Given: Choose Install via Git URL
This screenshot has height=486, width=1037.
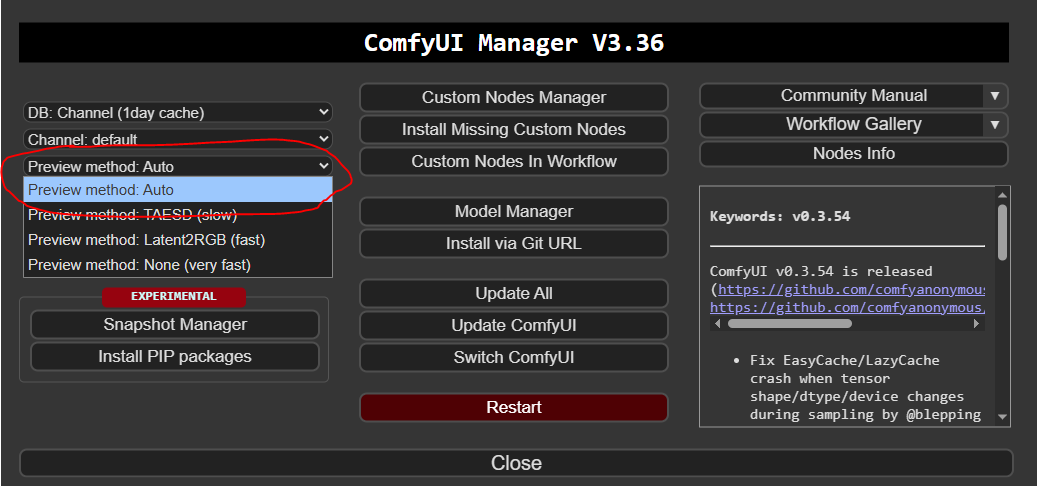Looking at the screenshot, I should [x=514, y=243].
